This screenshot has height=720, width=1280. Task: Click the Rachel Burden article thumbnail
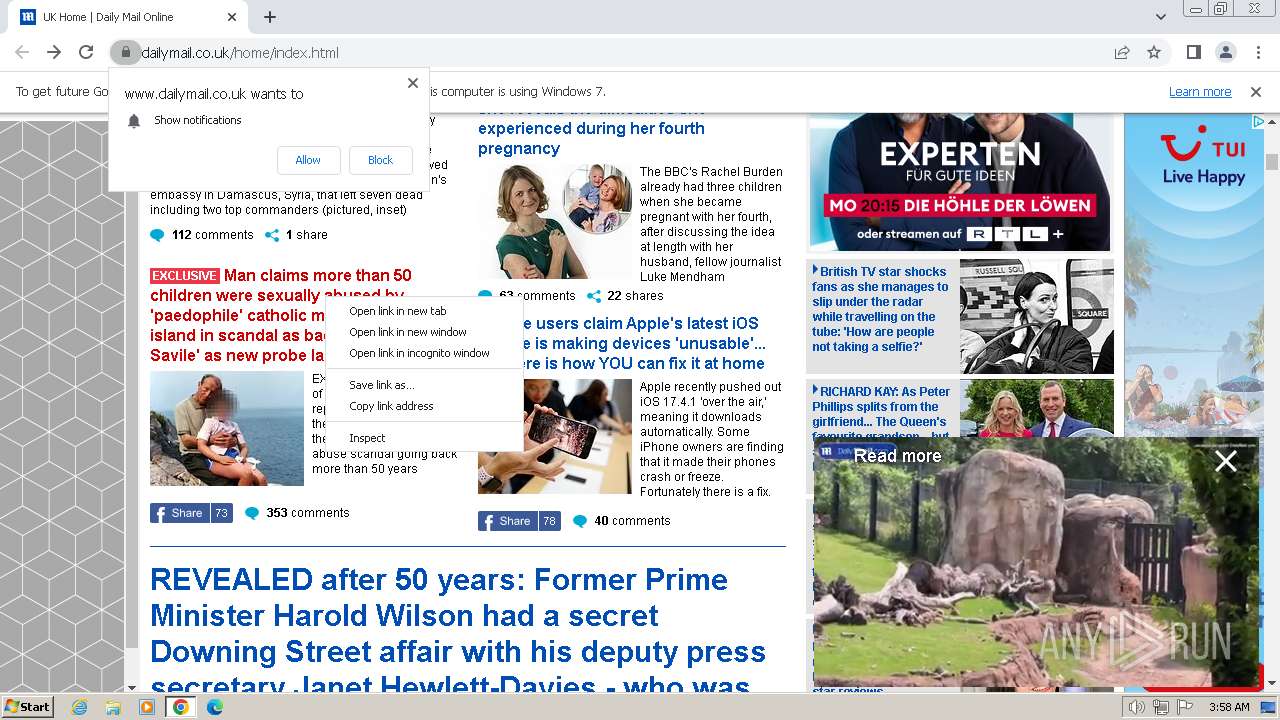click(x=555, y=221)
